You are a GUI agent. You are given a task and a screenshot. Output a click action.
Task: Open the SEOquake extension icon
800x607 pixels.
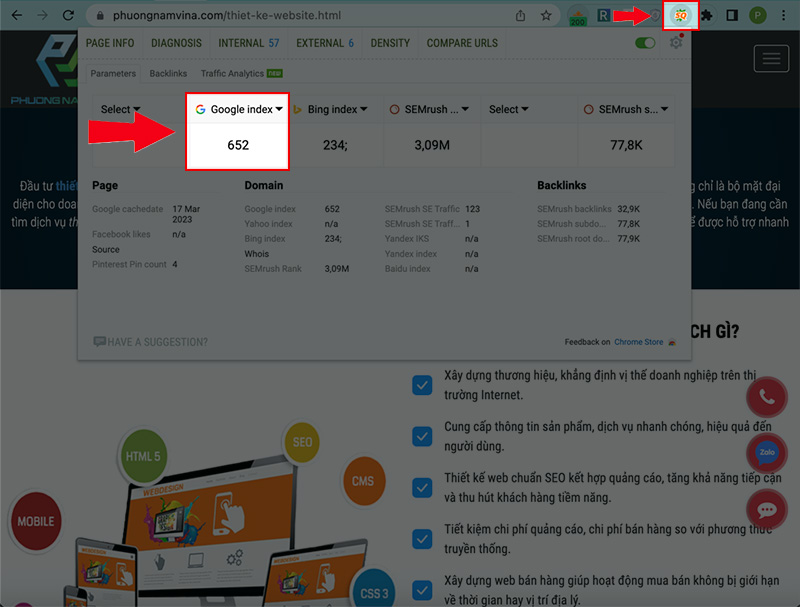(x=681, y=16)
